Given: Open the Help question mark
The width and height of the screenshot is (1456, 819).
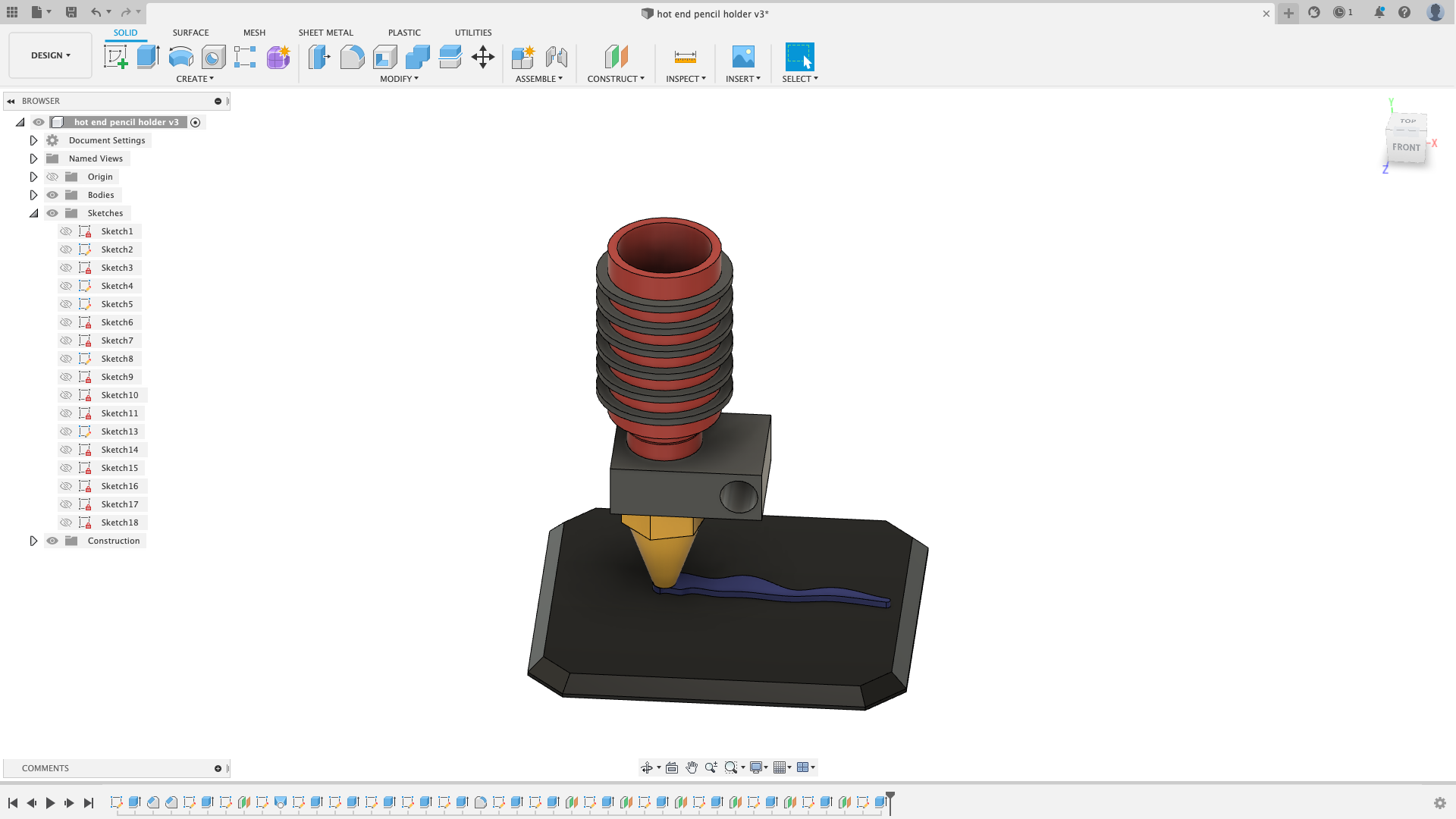Looking at the screenshot, I should (1404, 12).
